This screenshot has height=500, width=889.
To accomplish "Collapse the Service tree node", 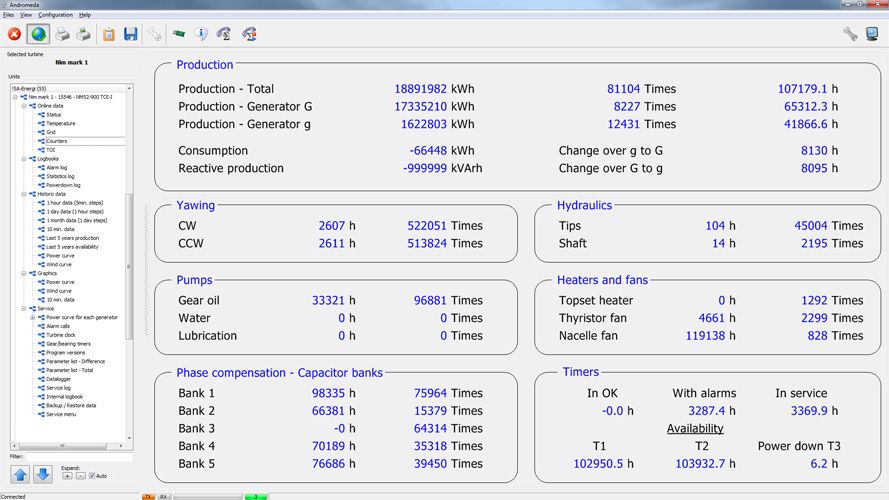I will pos(24,308).
